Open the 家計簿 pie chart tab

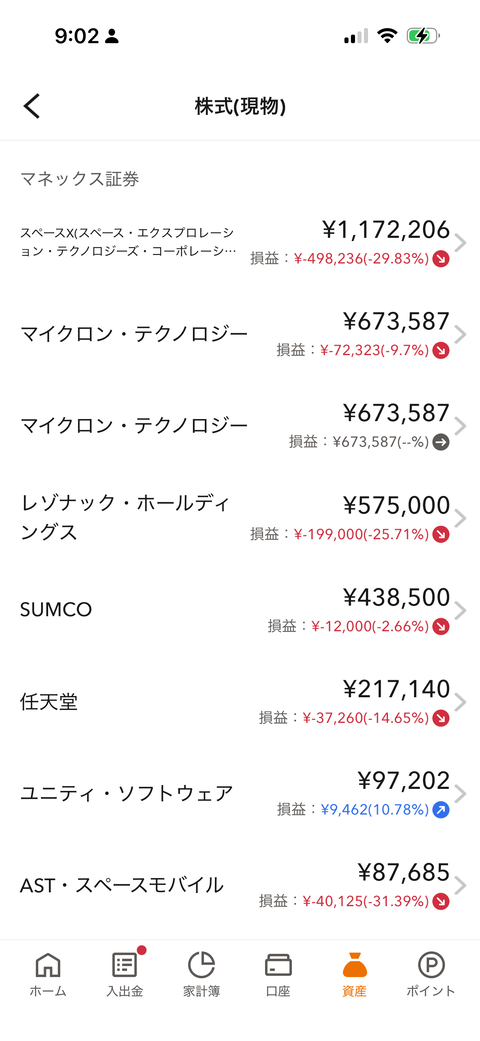[201, 975]
